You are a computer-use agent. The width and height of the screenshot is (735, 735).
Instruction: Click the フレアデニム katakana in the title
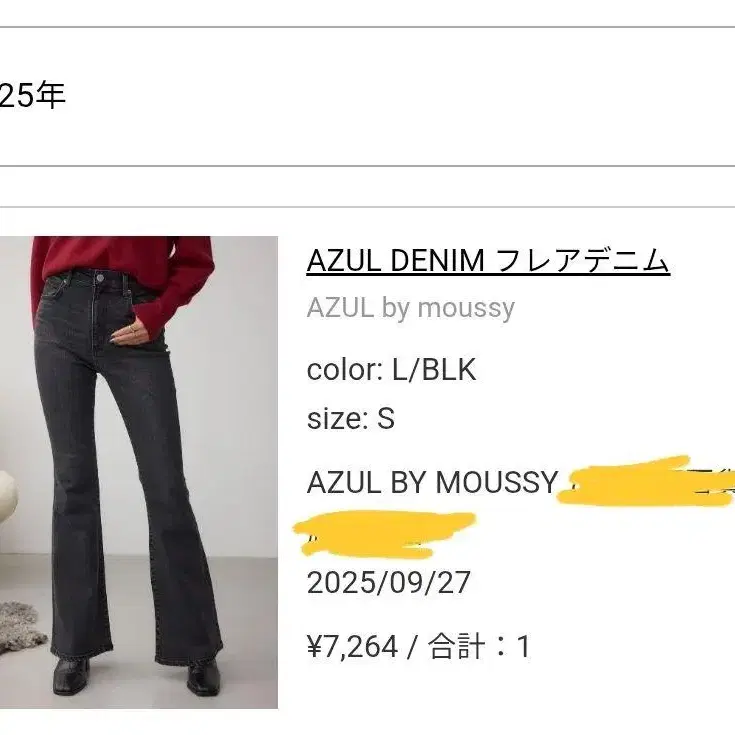[x=582, y=261]
